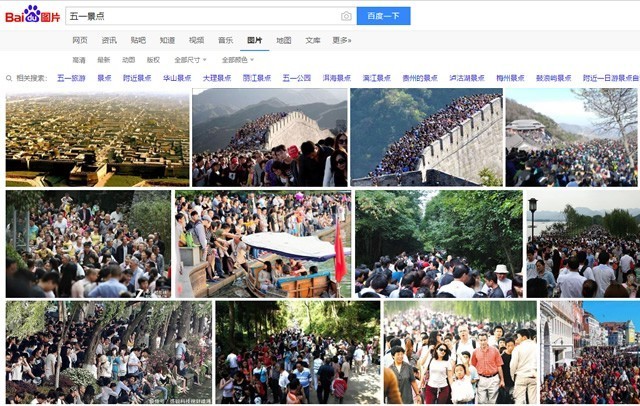
Task: Expand the 更多» menu
Action: (x=342, y=40)
